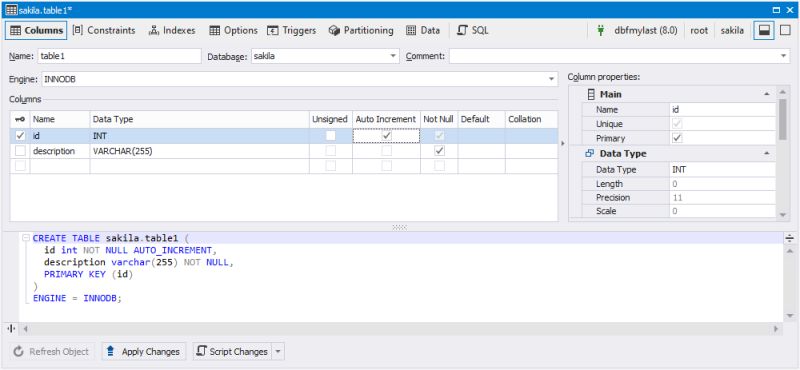
Task: Click the expander arrow beside column properties
Action: pyautogui.click(x=563, y=143)
